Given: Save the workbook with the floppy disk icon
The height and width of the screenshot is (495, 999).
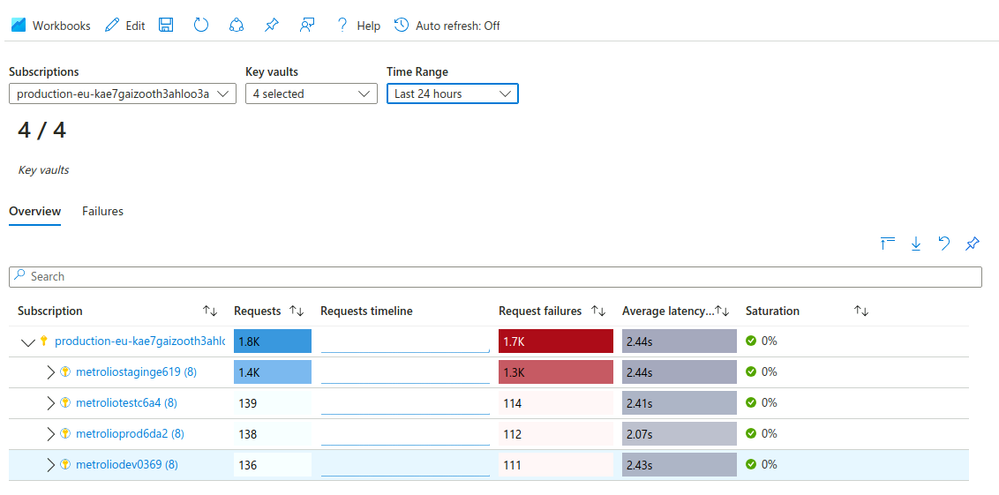Looking at the screenshot, I should 166,25.
